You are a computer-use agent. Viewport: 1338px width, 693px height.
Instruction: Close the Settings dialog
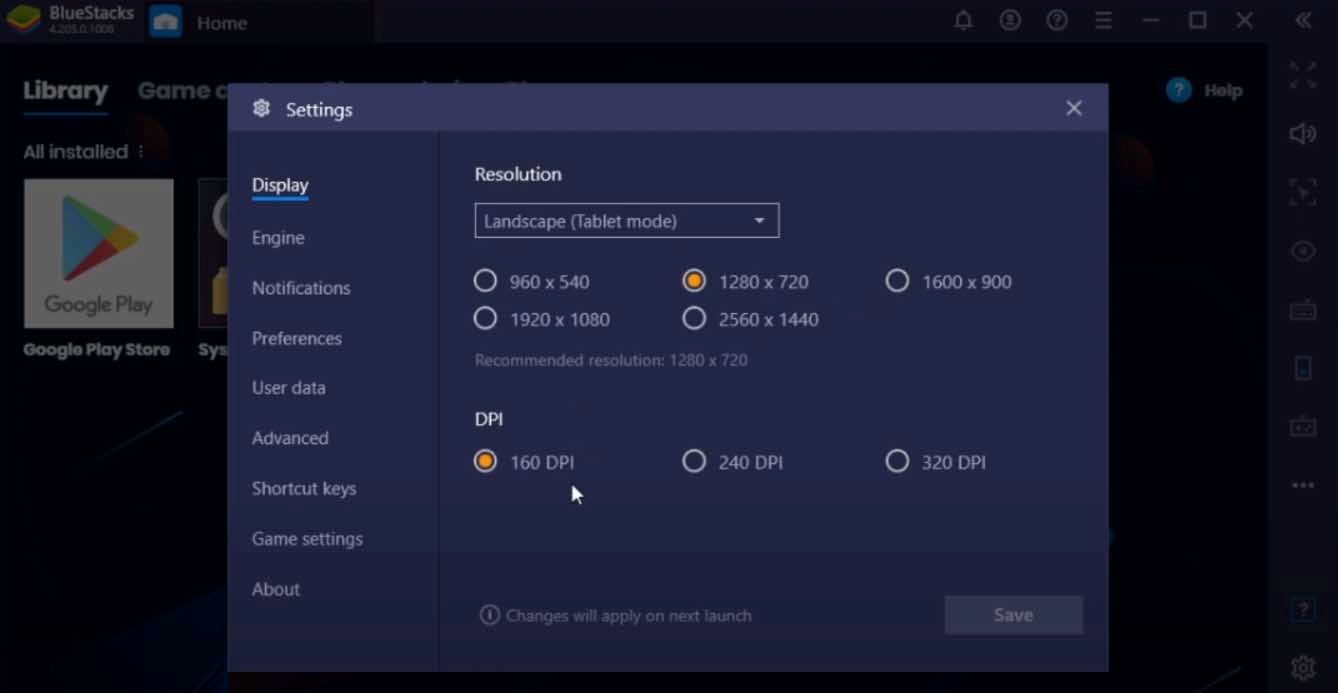[x=1073, y=108]
